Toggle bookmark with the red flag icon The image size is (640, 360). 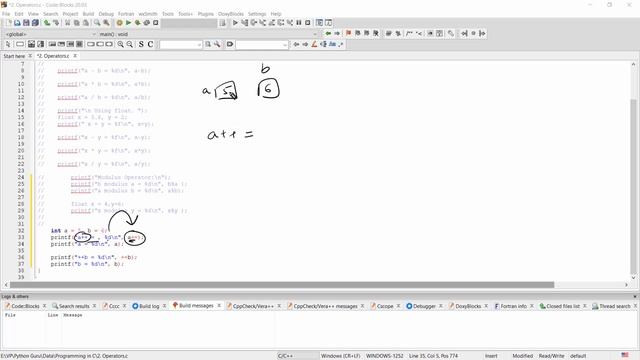tap(349, 33)
